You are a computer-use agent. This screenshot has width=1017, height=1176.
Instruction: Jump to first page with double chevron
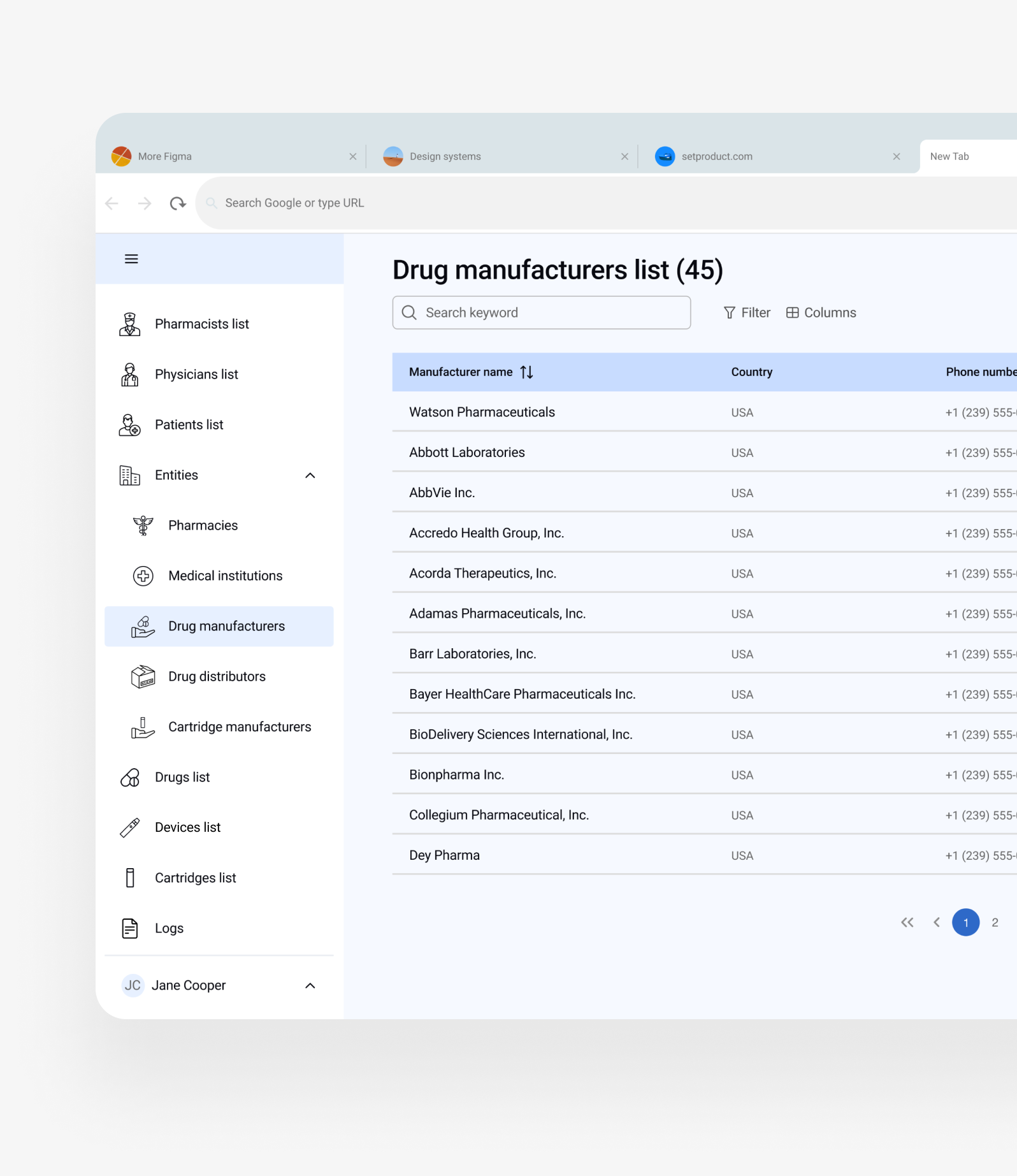point(907,922)
